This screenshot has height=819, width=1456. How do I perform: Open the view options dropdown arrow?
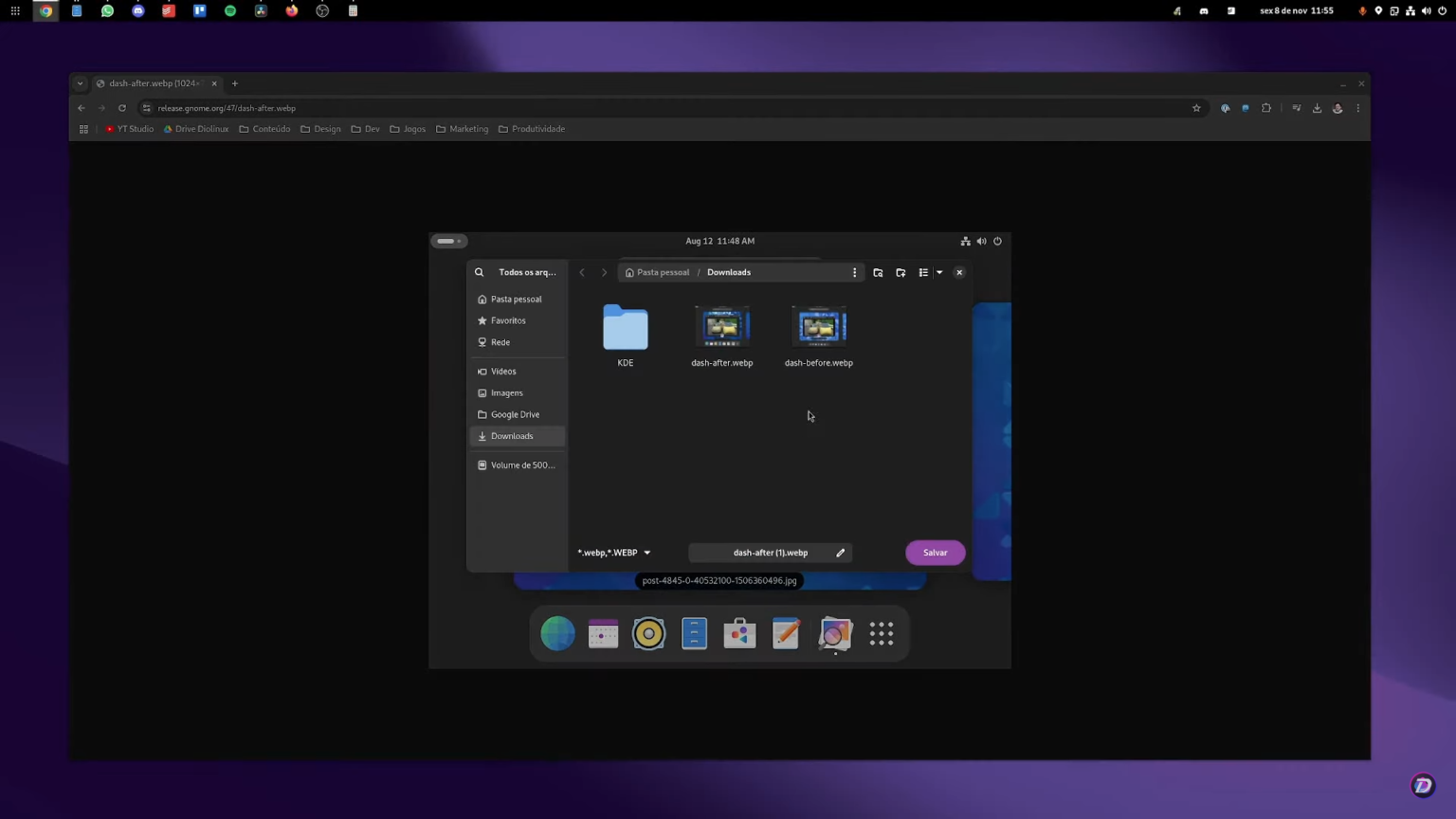click(x=938, y=272)
